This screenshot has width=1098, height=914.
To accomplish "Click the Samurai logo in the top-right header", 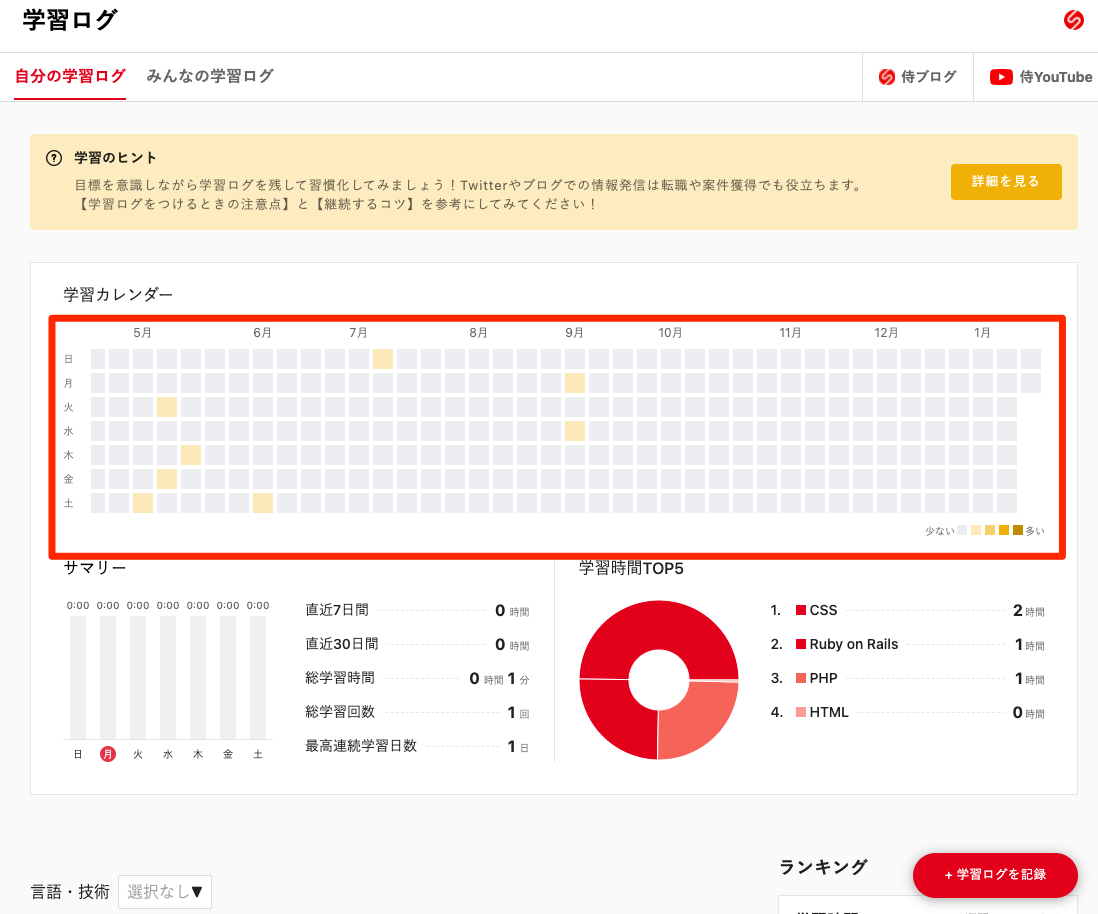I will [1074, 19].
